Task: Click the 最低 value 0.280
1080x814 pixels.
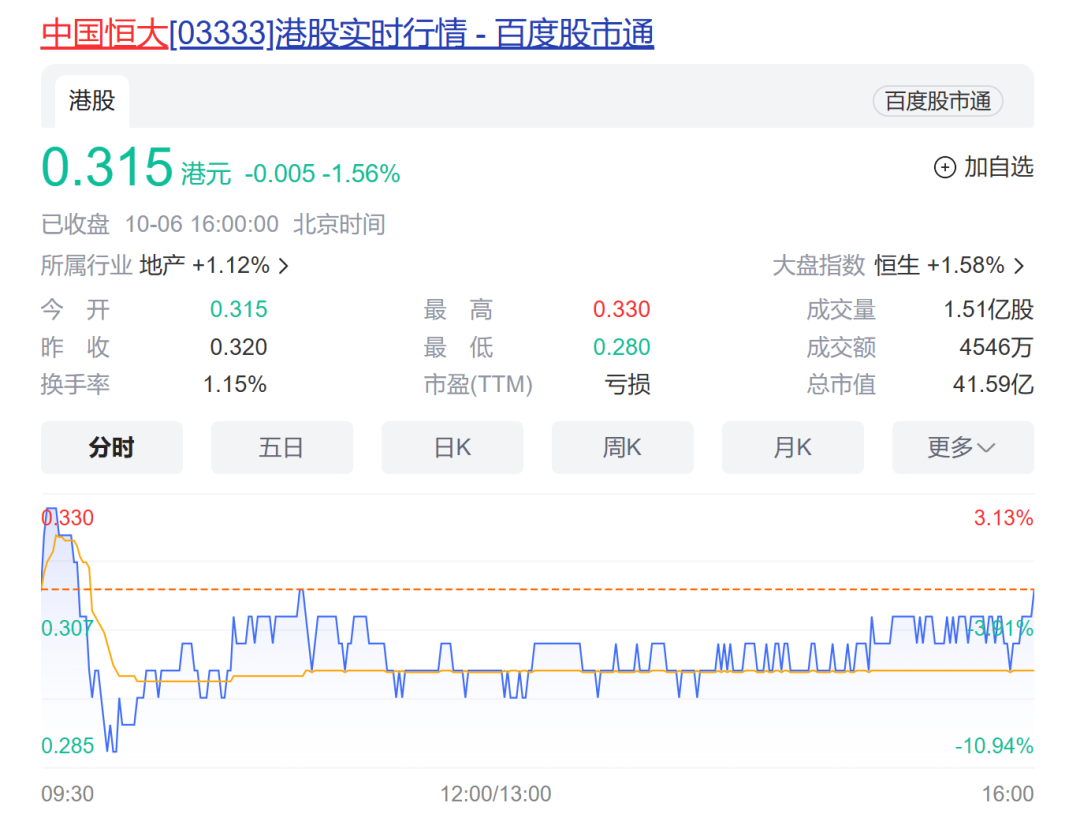Action: pos(621,347)
